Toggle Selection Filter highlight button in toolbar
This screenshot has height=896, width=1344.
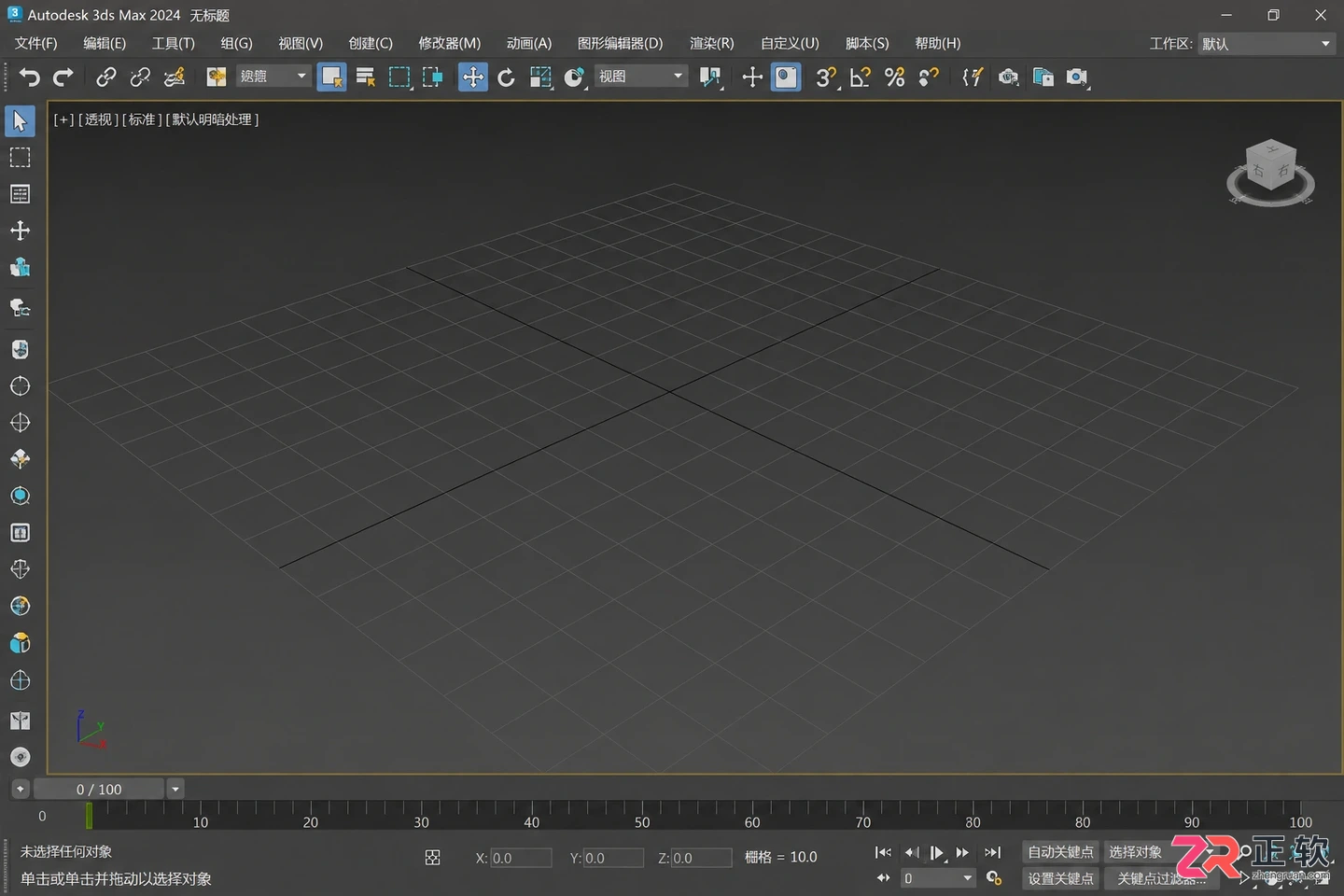tap(331, 77)
